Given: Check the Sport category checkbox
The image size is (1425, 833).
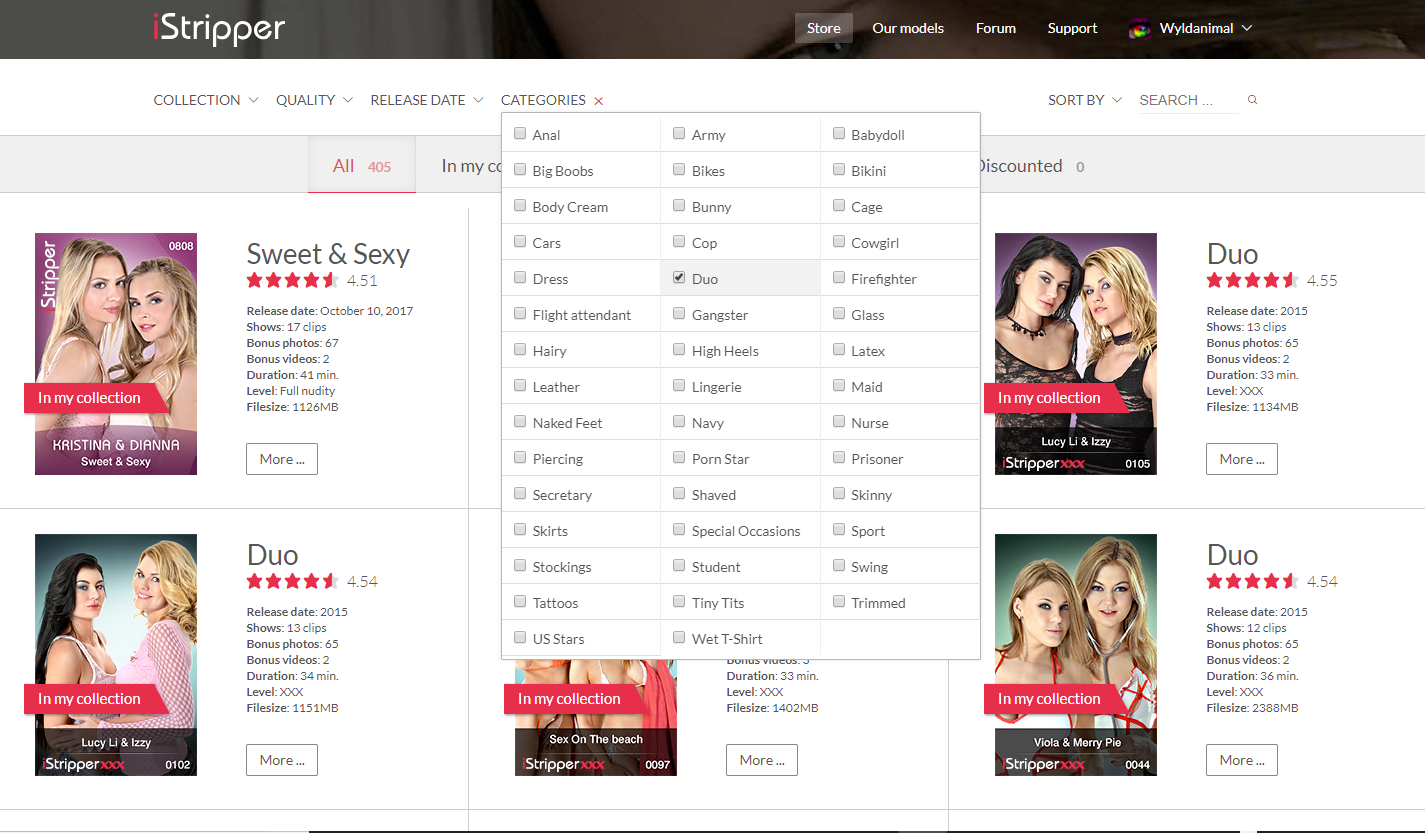Looking at the screenshot, I should tap(839, 529).
